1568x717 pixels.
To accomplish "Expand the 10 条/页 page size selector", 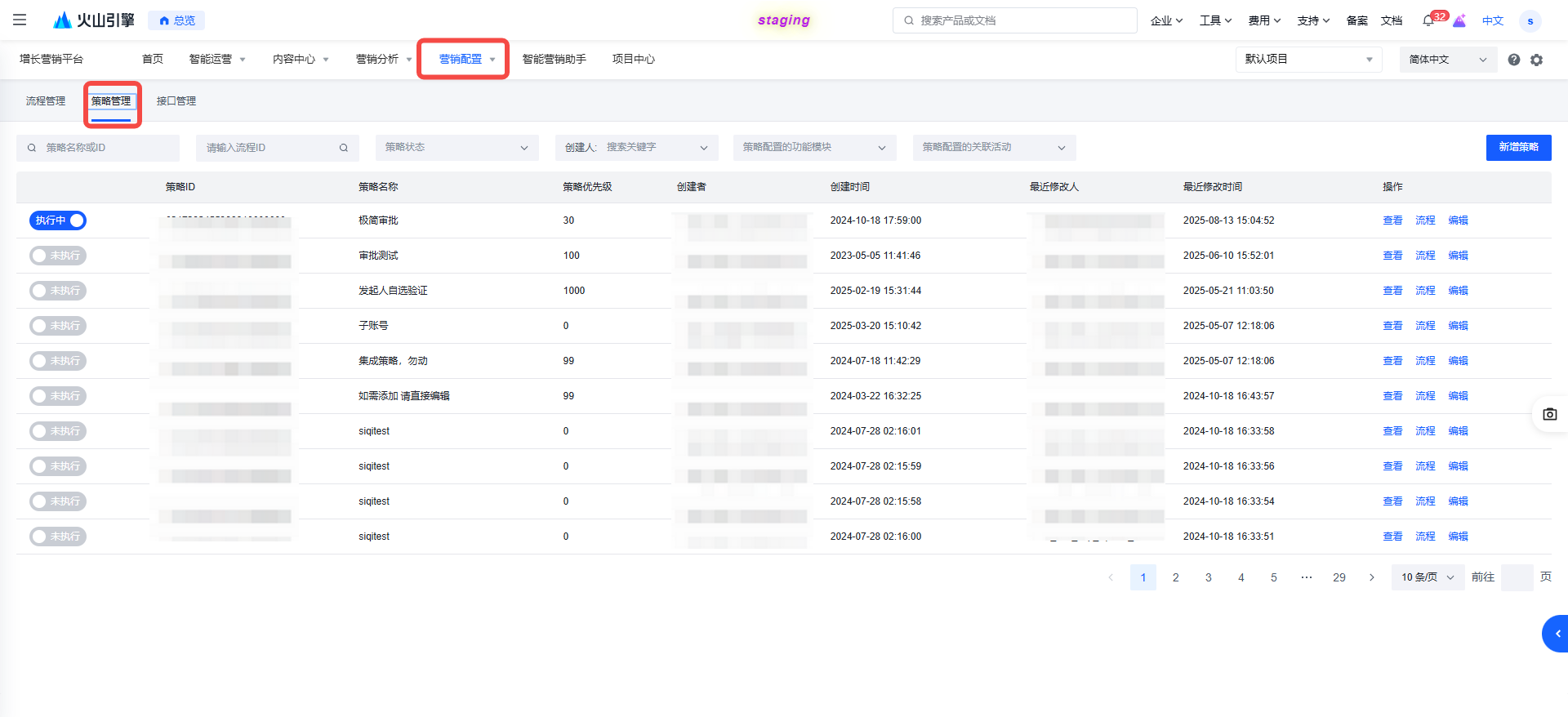I will click(x=1428, y=577).
